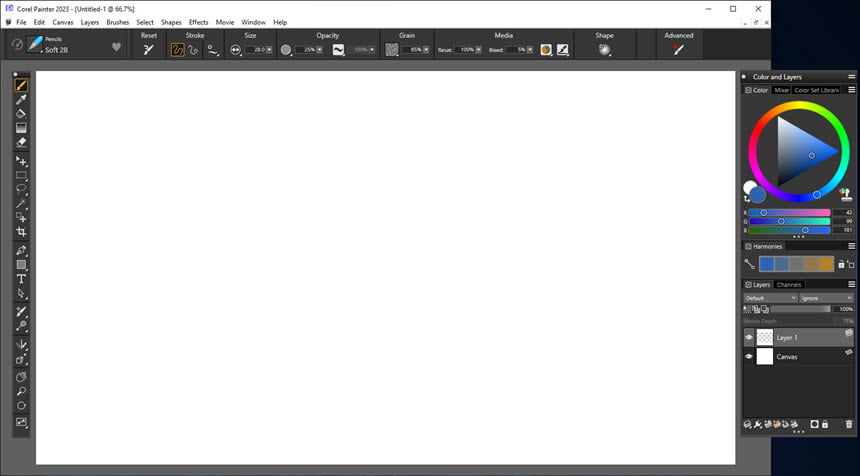The height and width of the screenshot is (476, 860).
Task: Open the Grain 65% dropdown
Action: (426, 49)
